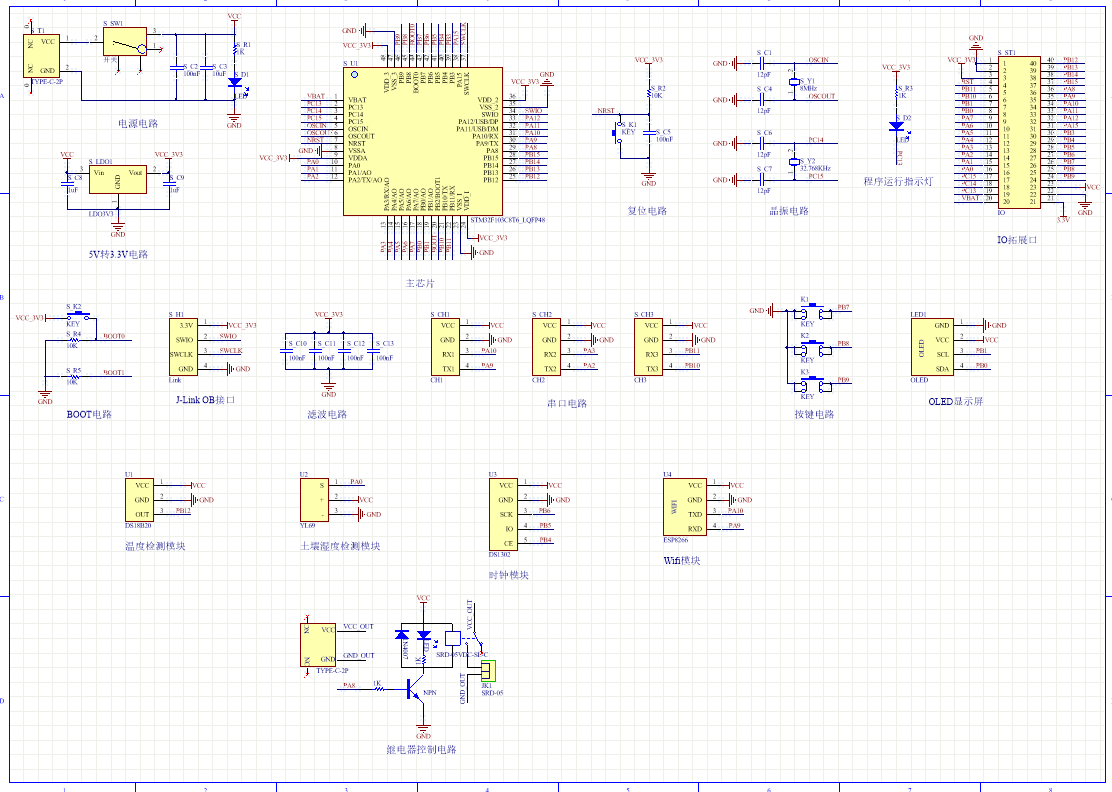Viewport: 1112px width, 792px height.
Task: Click the K2 push button on PB8
Action: pyautogui.click(x=814, y=347)
